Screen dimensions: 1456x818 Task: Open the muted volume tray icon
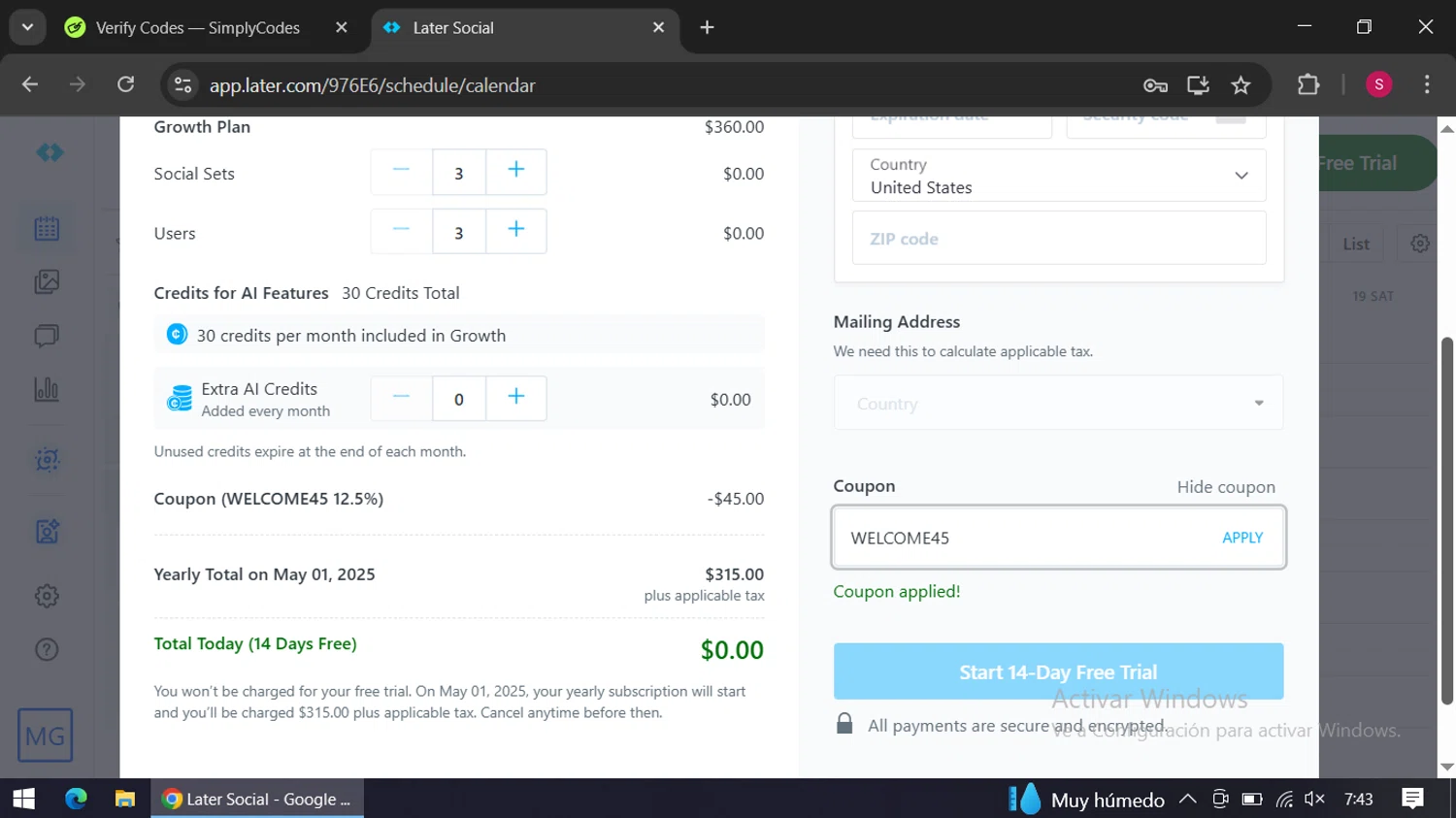tap(1314, 800)
